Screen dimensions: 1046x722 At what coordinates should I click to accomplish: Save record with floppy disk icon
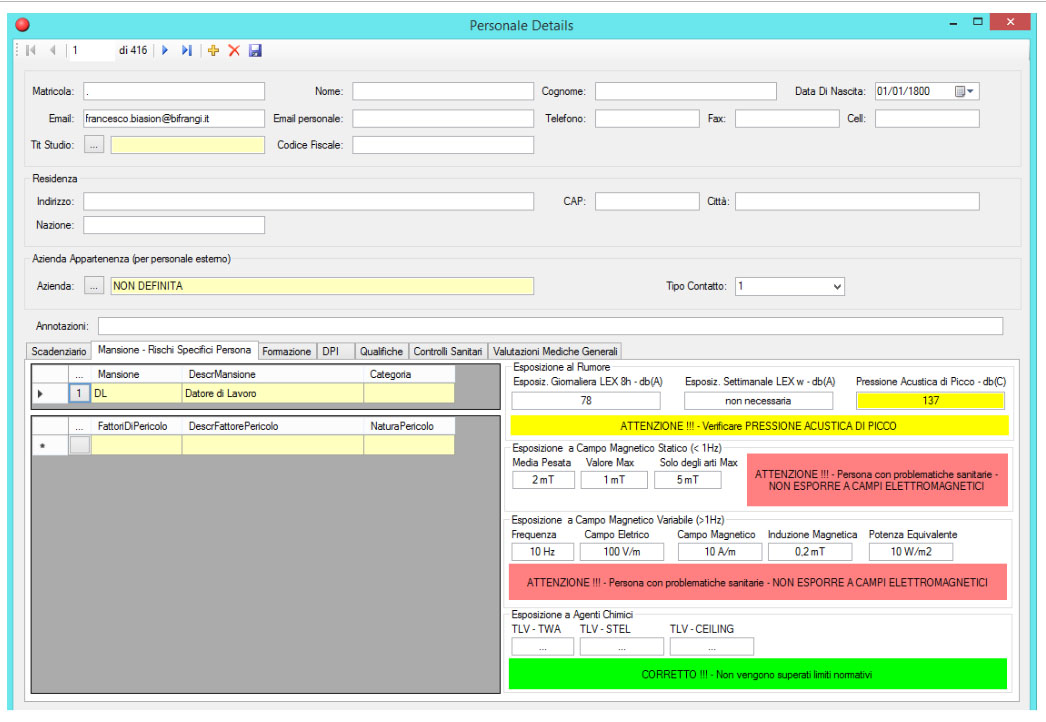pyautogui.click(x=255, y=50)
